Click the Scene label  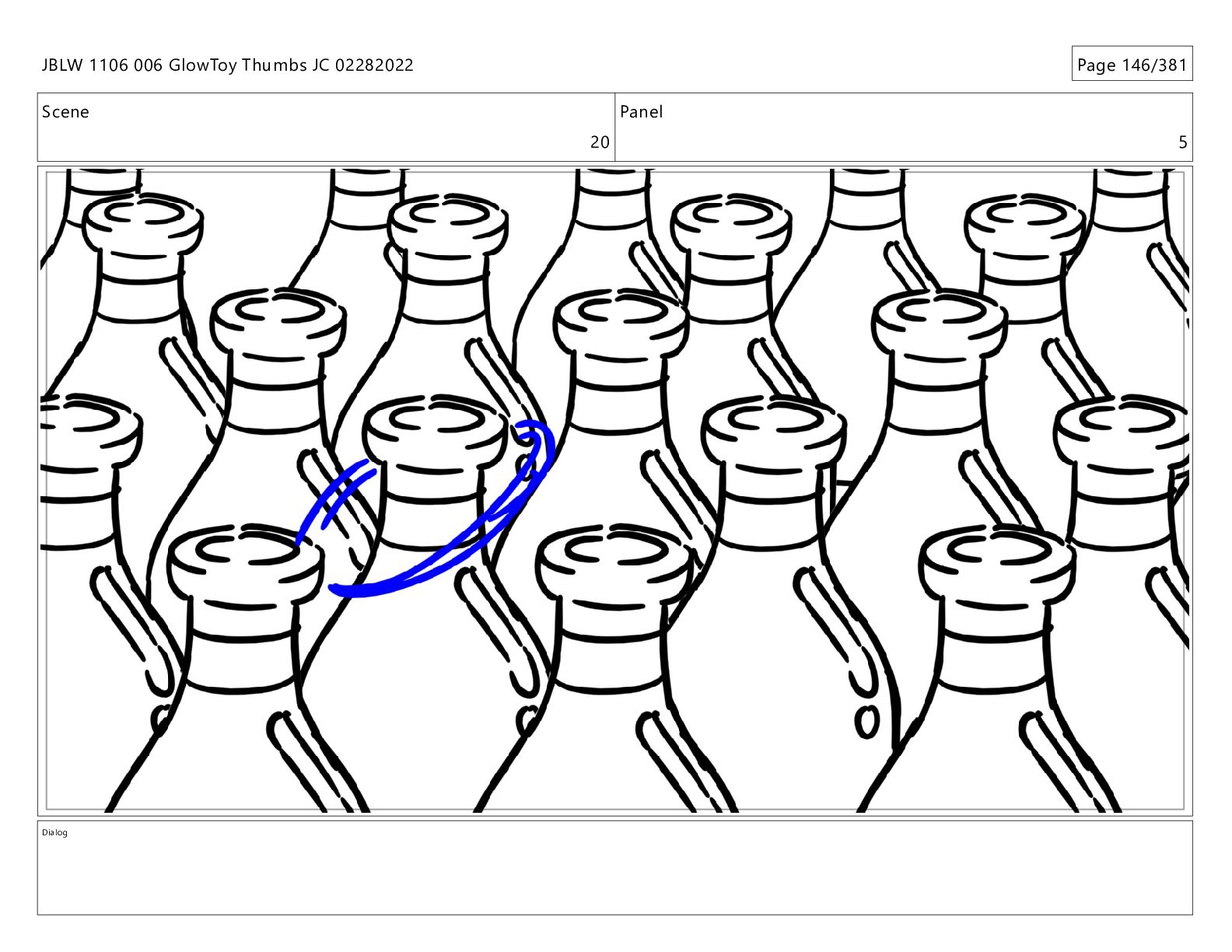click(x=65, y=112)
